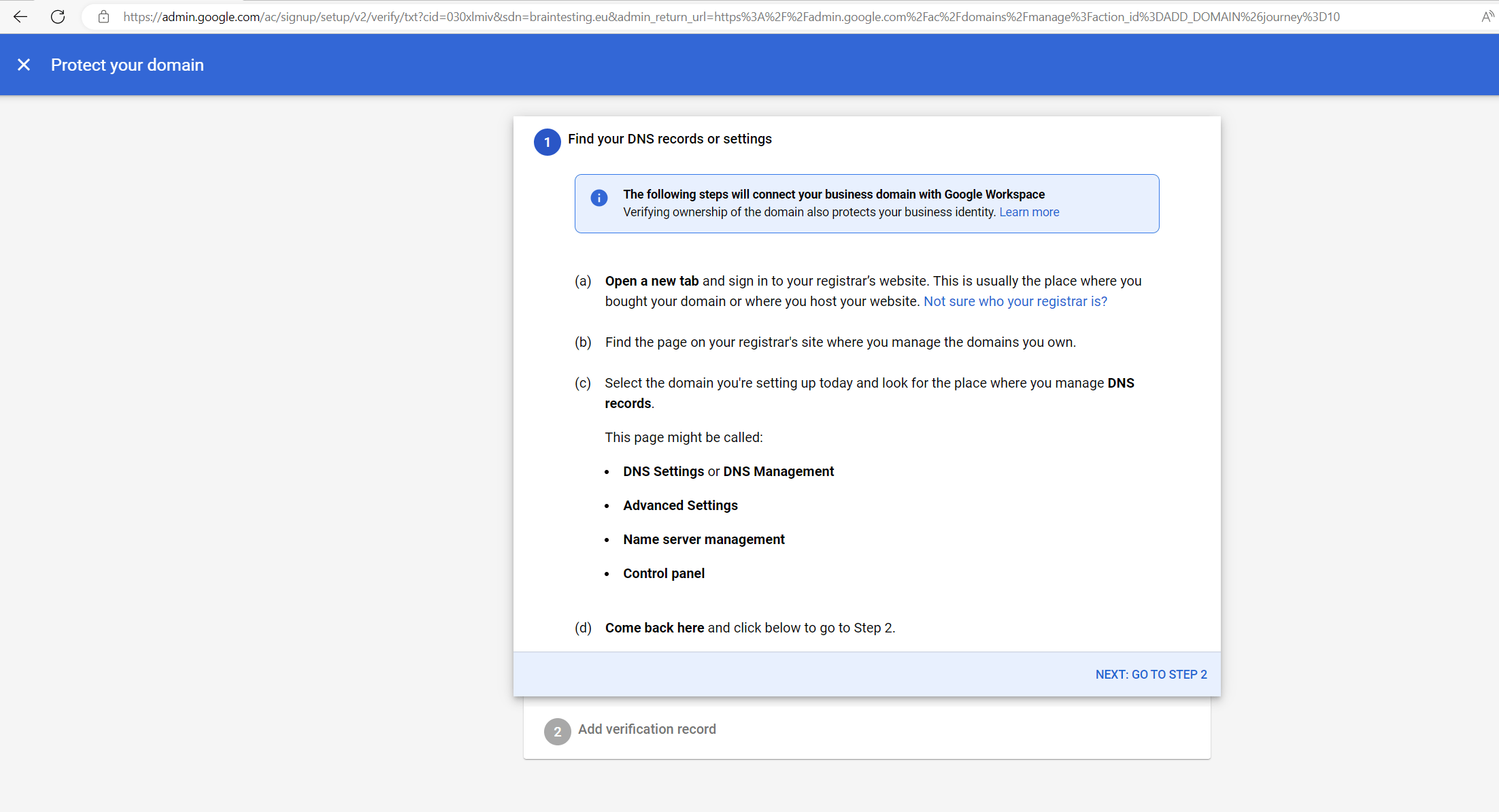Click the informational notice banner
This screenshot has height=812, width=1499.
click(x=866, y=203)
